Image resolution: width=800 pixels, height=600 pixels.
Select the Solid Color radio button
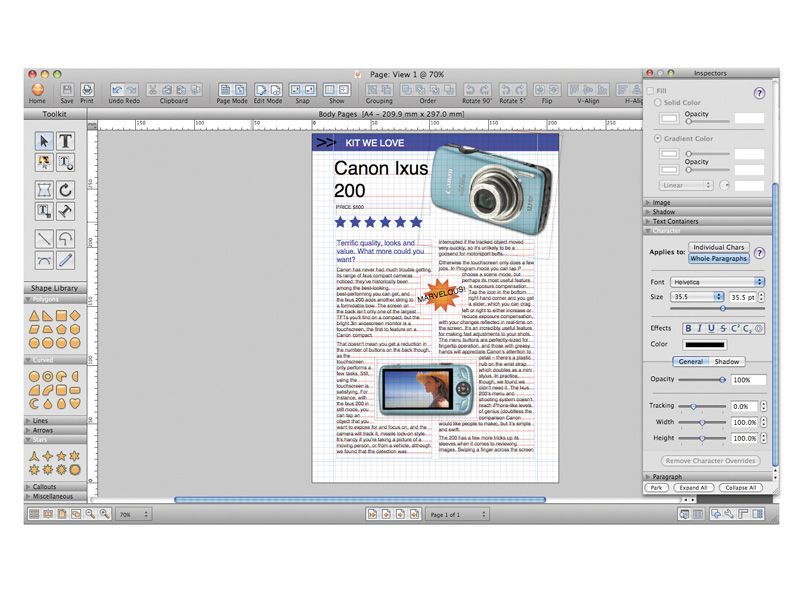click(x=658, y=103)
